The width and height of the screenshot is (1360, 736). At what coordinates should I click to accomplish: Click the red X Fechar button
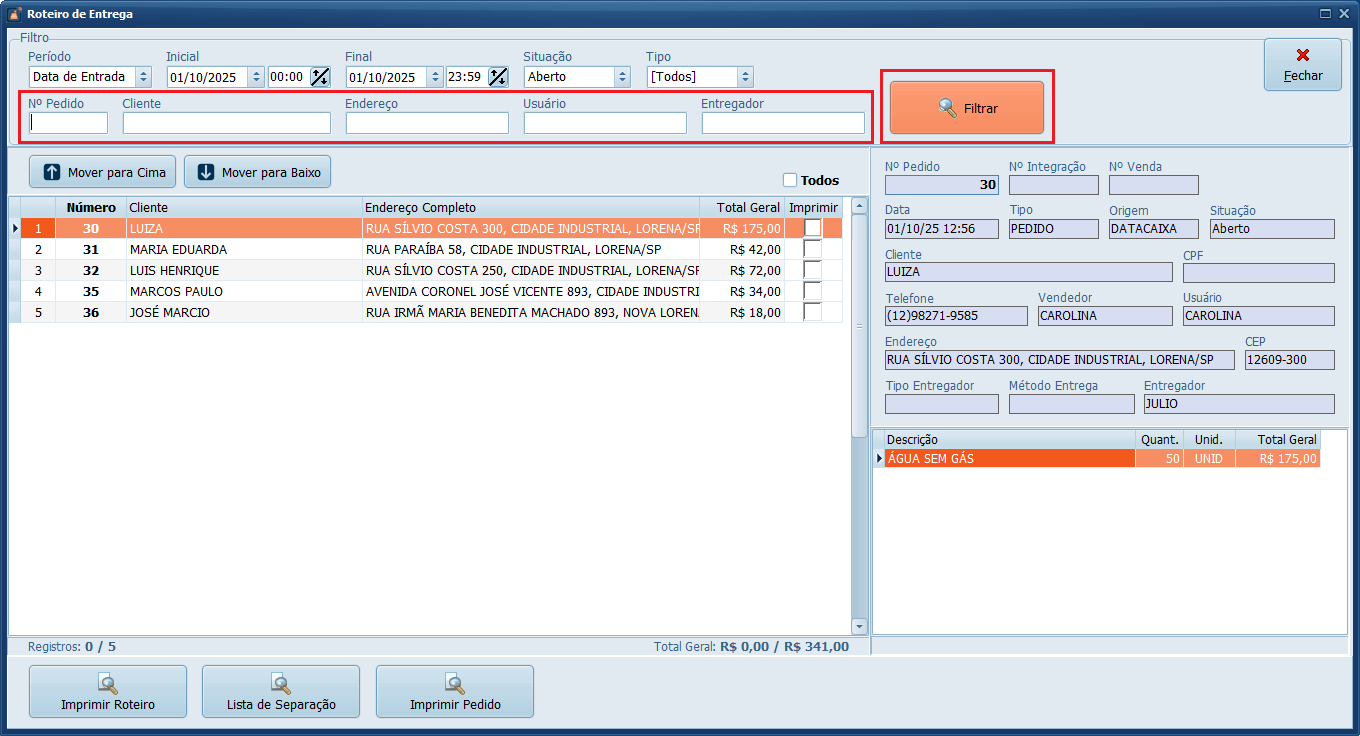click(x=1302, y=65)
